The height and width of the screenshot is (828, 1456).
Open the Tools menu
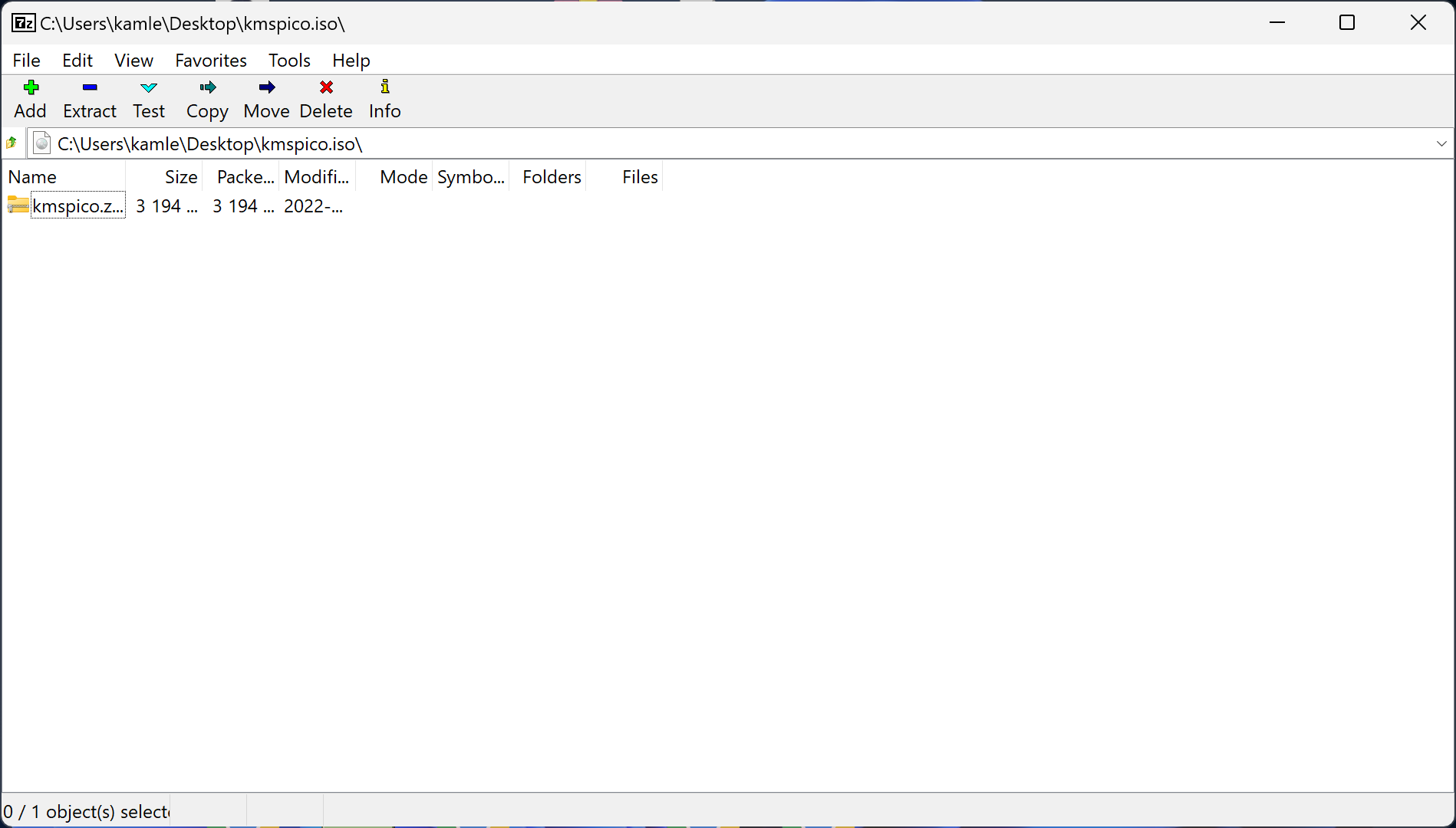coord(289,60)
